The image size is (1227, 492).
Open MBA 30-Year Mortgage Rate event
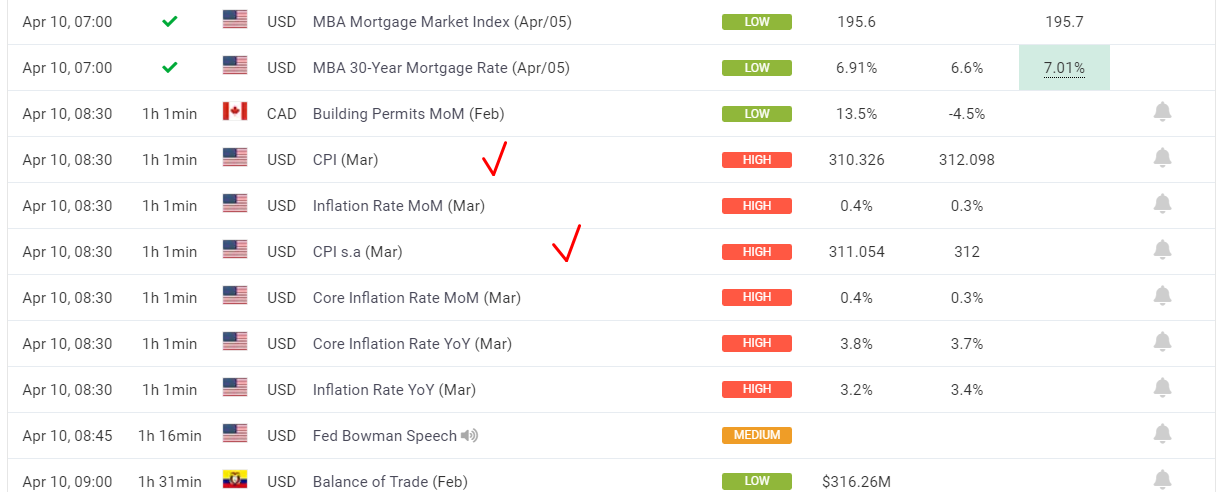[x=441, y=68]
